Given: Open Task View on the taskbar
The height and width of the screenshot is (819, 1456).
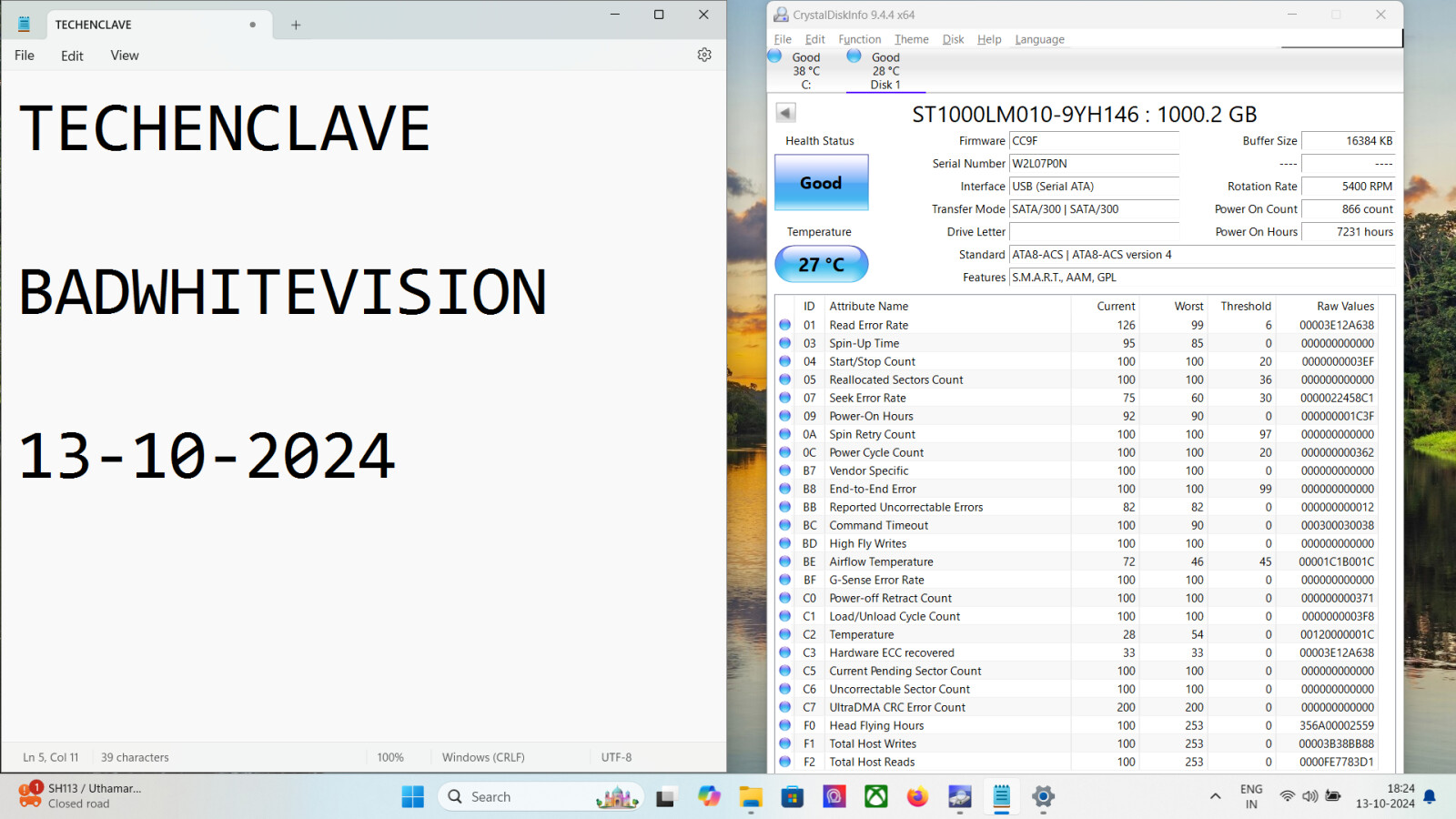Looking at the screenshot, I should [666, 797].
